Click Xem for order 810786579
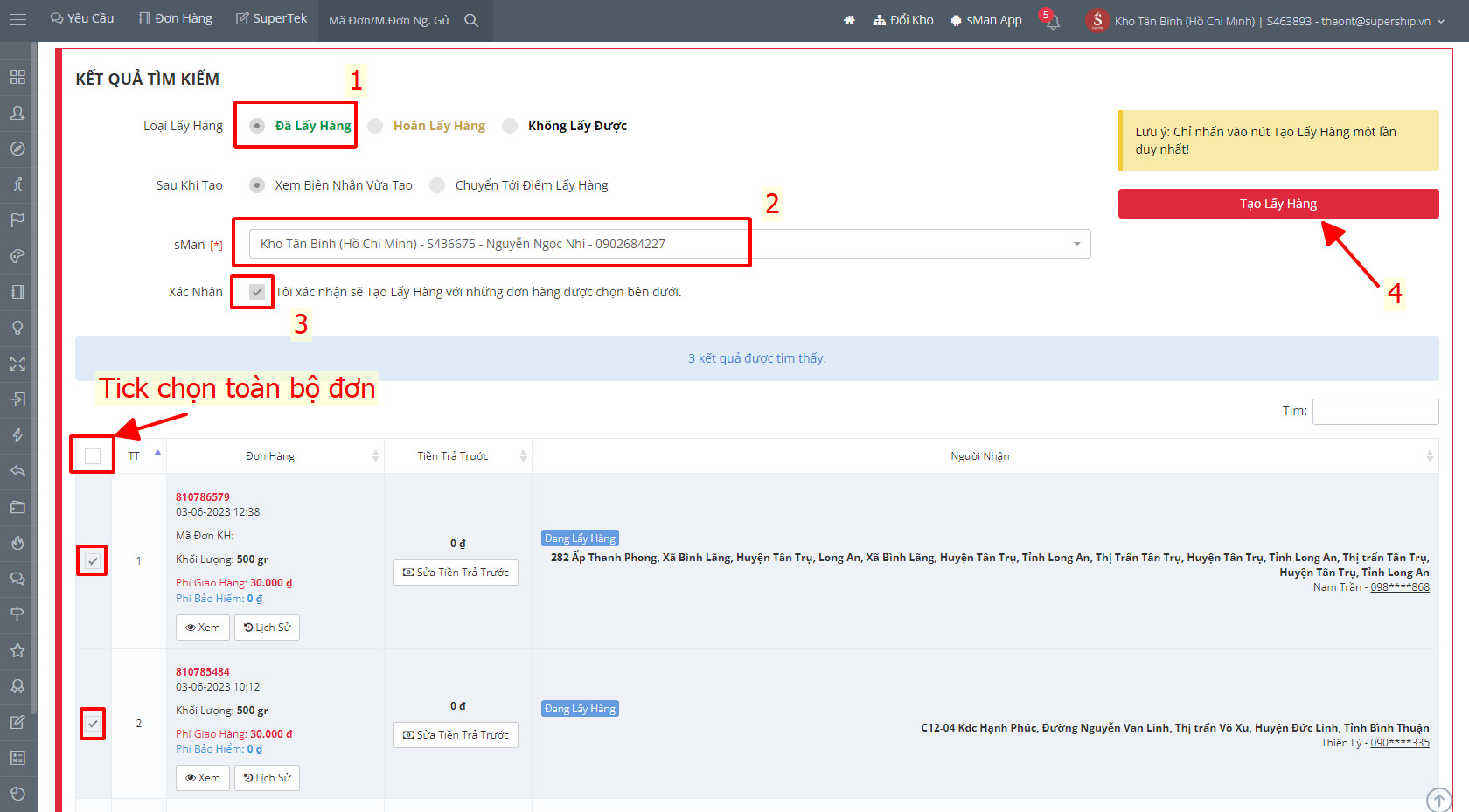 (x=203, y=628)
